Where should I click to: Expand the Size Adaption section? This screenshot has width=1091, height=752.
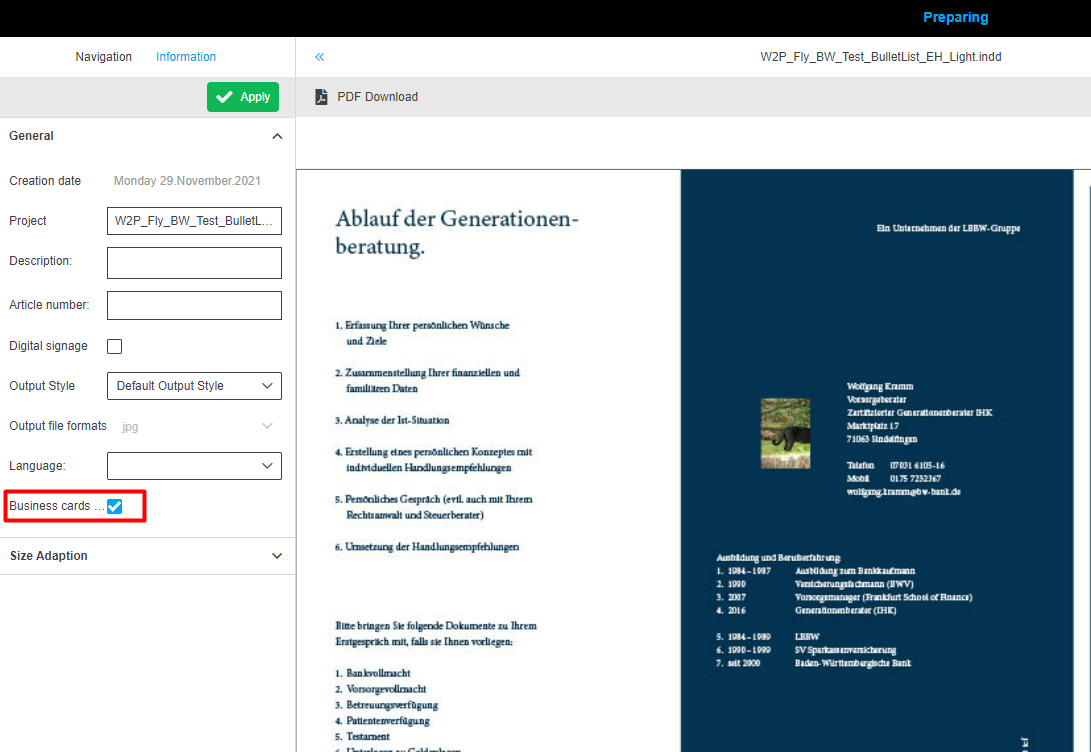coord(277,556)
